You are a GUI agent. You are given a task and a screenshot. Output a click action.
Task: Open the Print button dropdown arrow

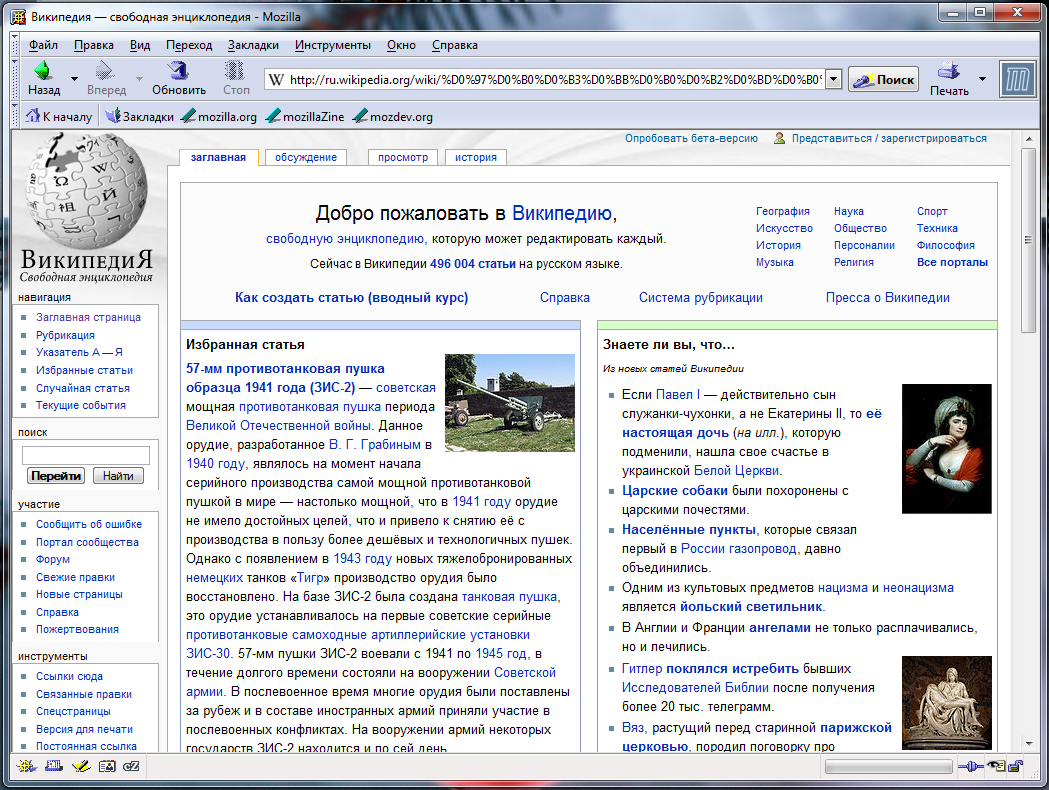click(x=981, y=79)
